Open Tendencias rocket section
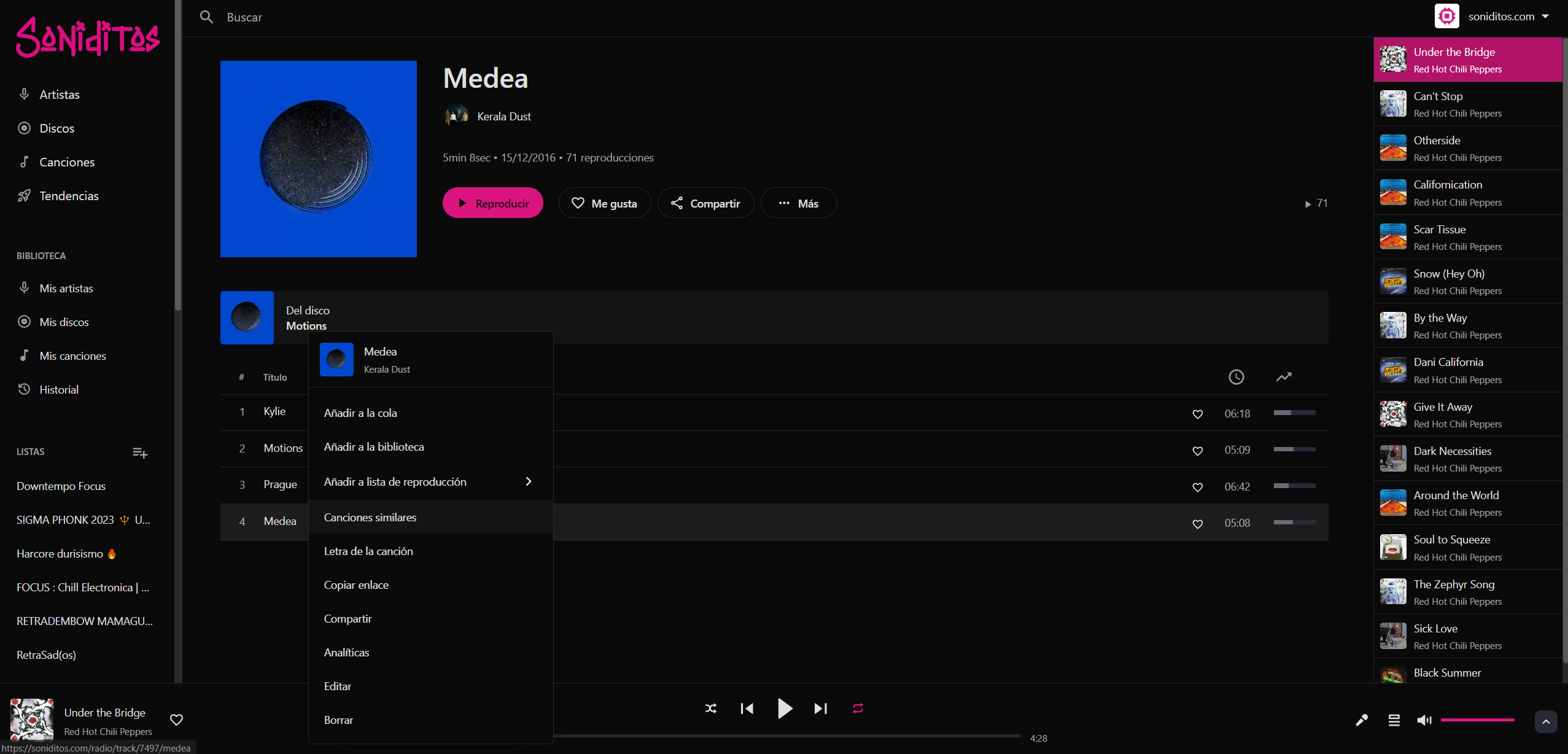 69,196
